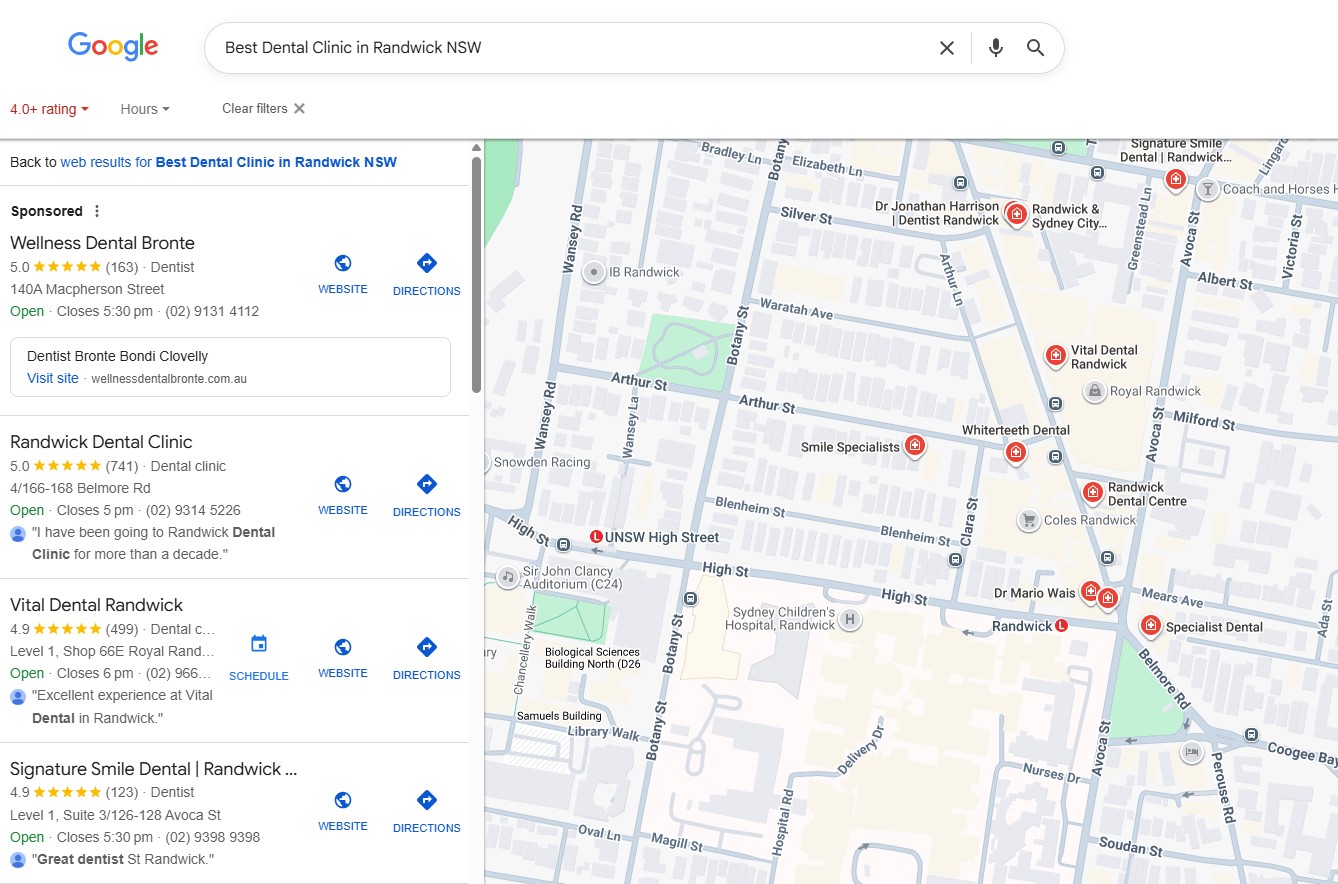1338x884 pixels.
Task: Clear the search box text
Action: tap(946, 48)
